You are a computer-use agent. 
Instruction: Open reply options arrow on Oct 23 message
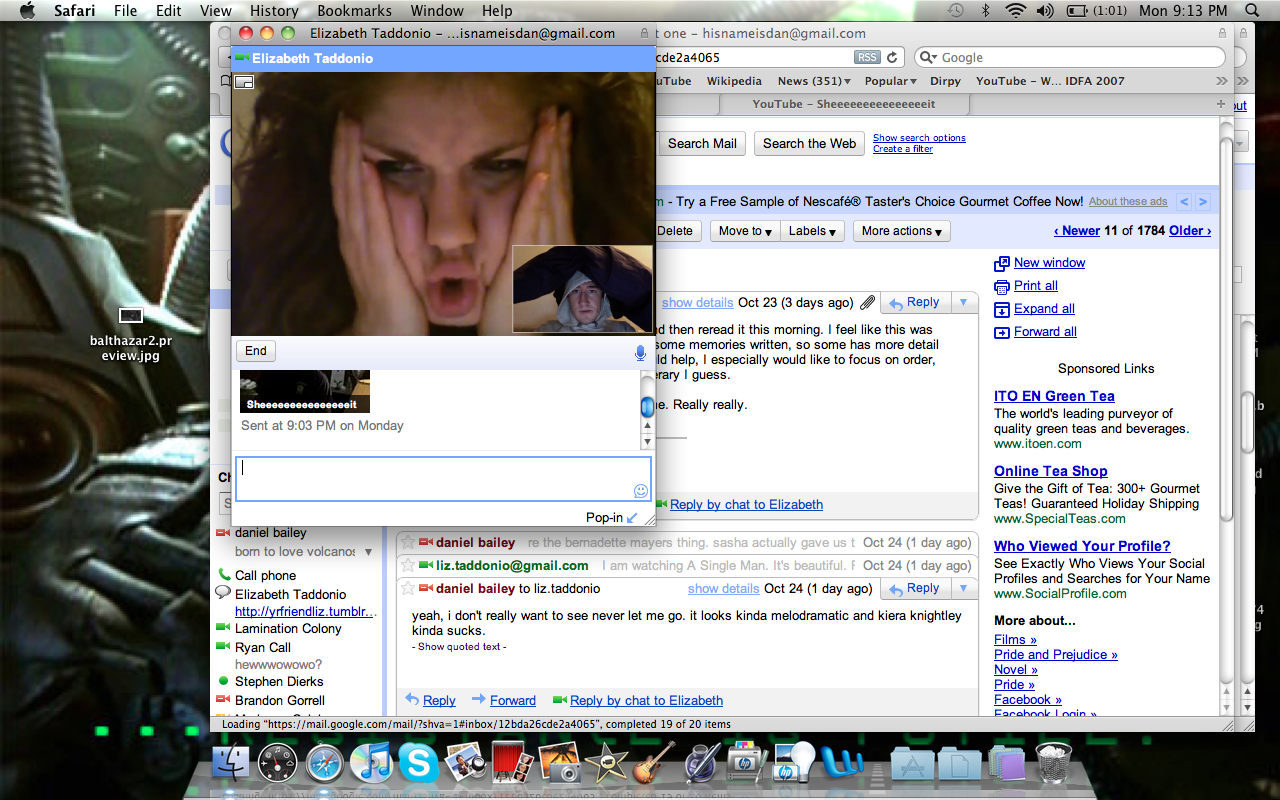coord(963,303)
